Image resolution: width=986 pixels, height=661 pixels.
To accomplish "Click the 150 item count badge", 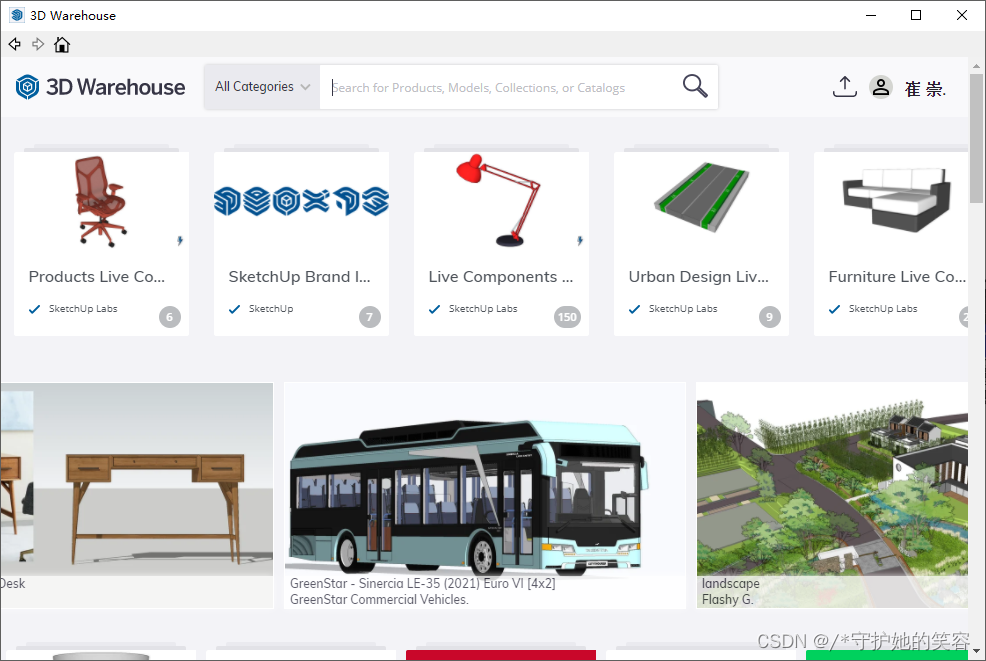I will tap(567, 317).
